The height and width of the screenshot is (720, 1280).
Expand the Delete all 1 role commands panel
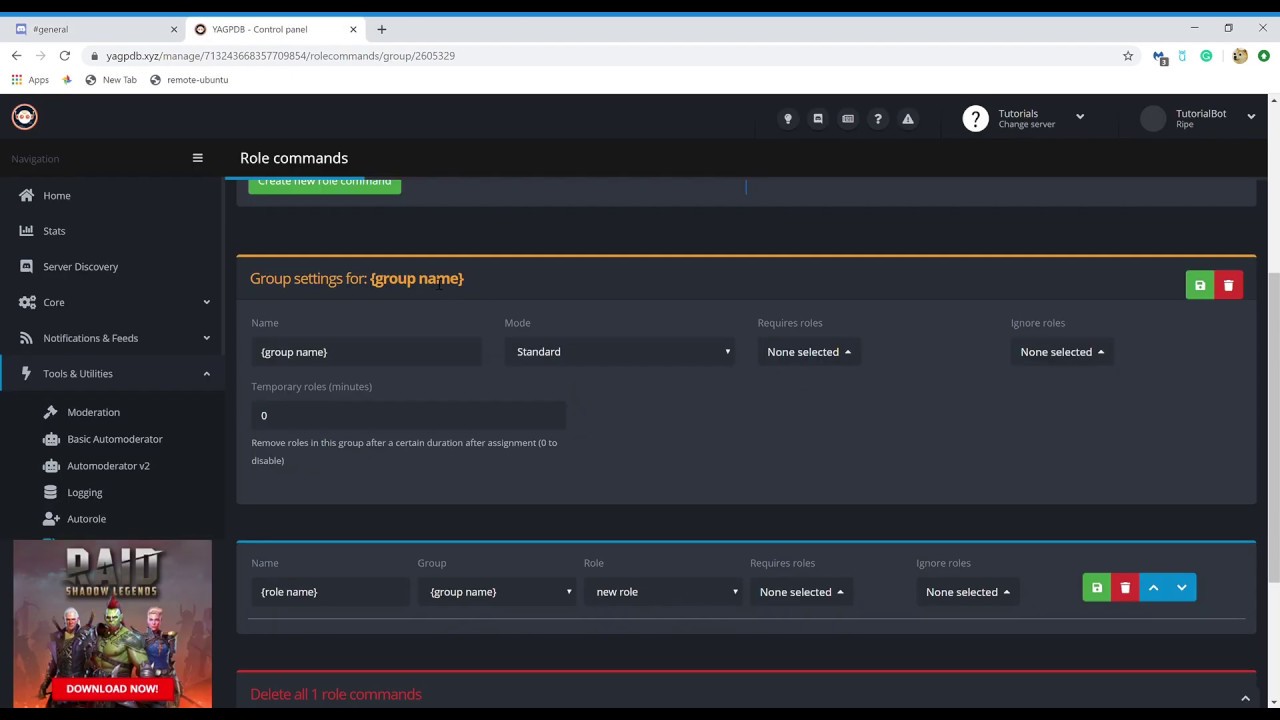point(1245,698)
